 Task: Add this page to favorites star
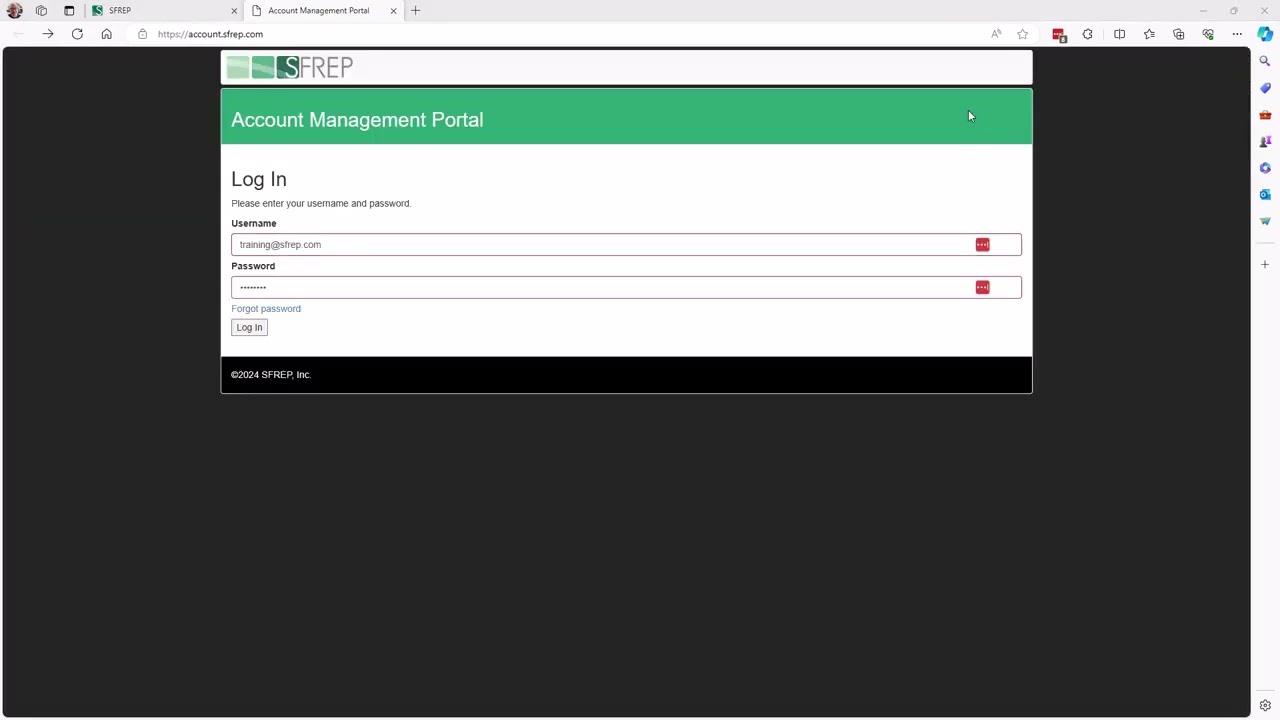click(1022, 34)
